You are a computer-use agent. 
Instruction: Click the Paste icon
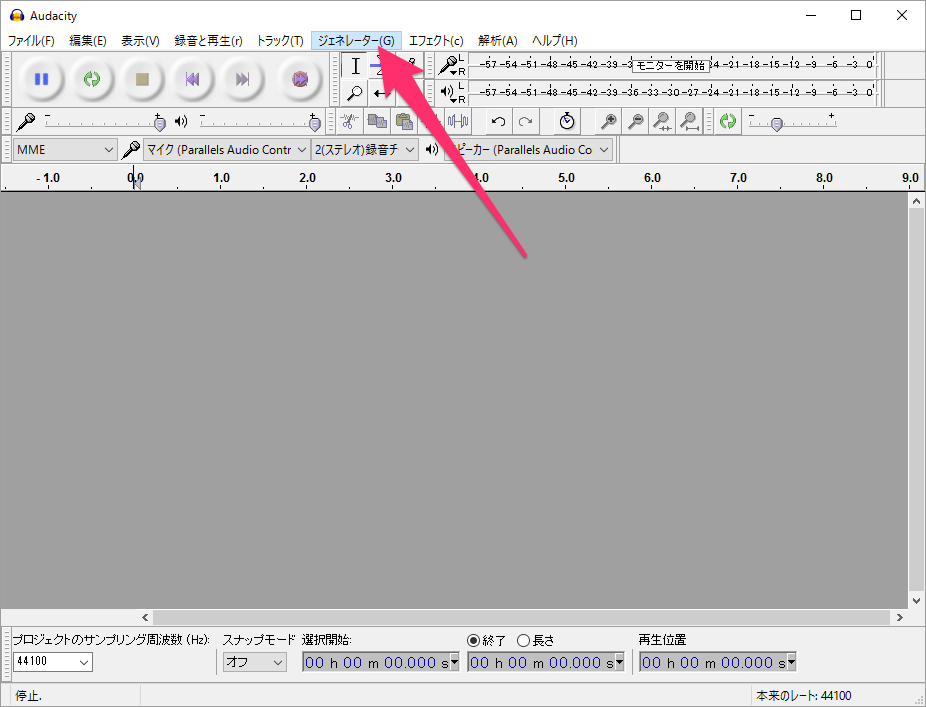click(x=404, y=122)
